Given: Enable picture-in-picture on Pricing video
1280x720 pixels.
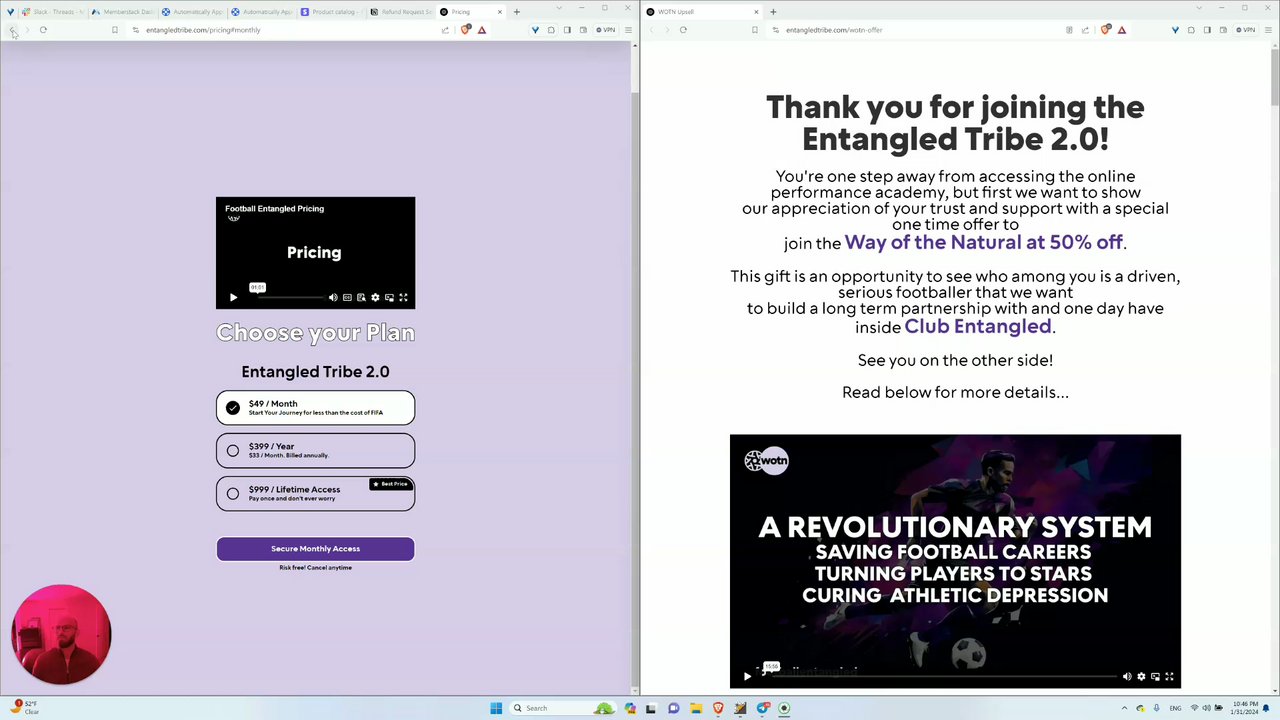Looking at the screenshot, I should tap(389, 297).
